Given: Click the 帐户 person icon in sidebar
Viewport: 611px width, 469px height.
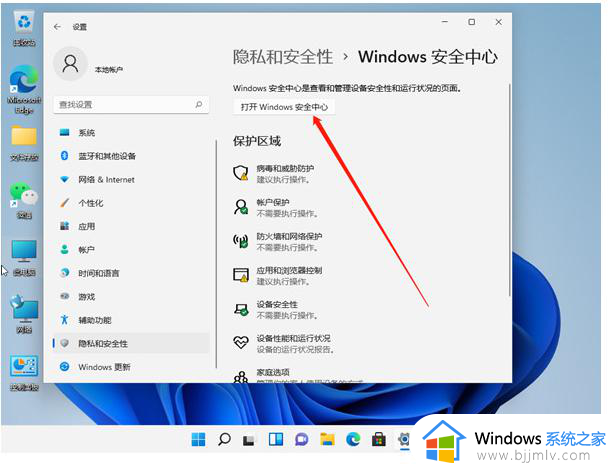Looking at the screenshot, I should click(x=65, y=249).
